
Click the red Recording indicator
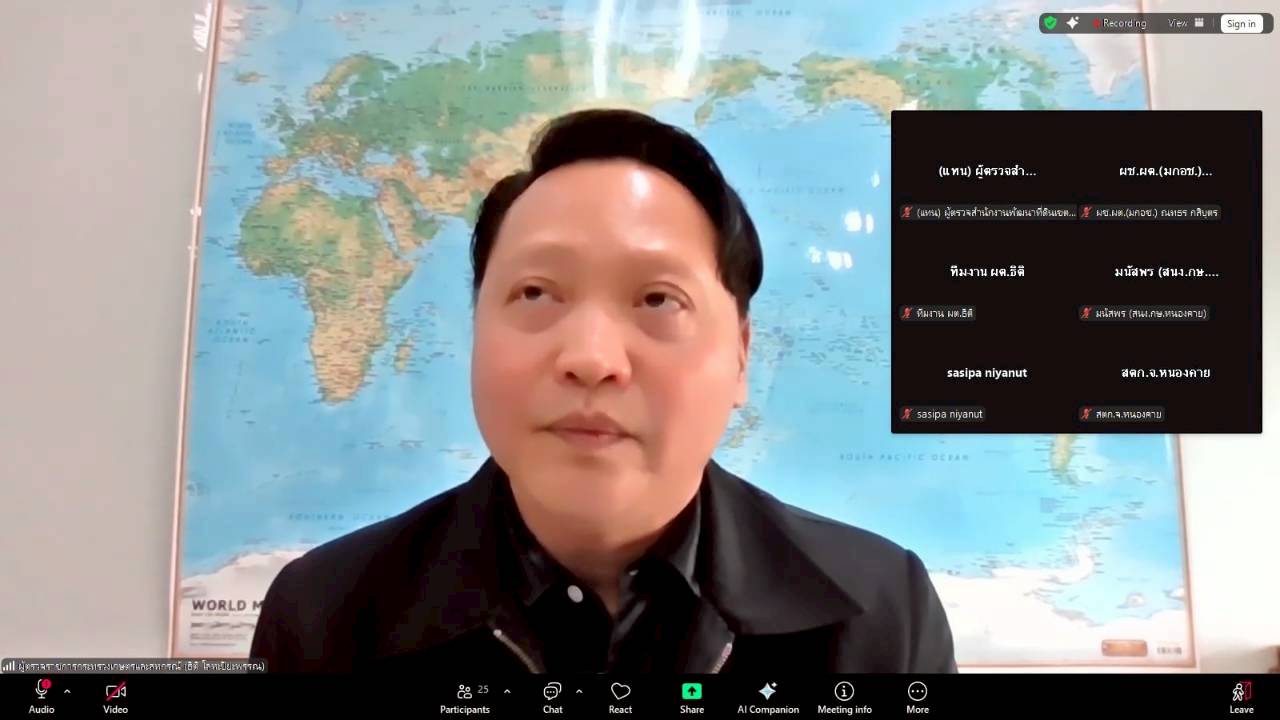coord(1120,23)
